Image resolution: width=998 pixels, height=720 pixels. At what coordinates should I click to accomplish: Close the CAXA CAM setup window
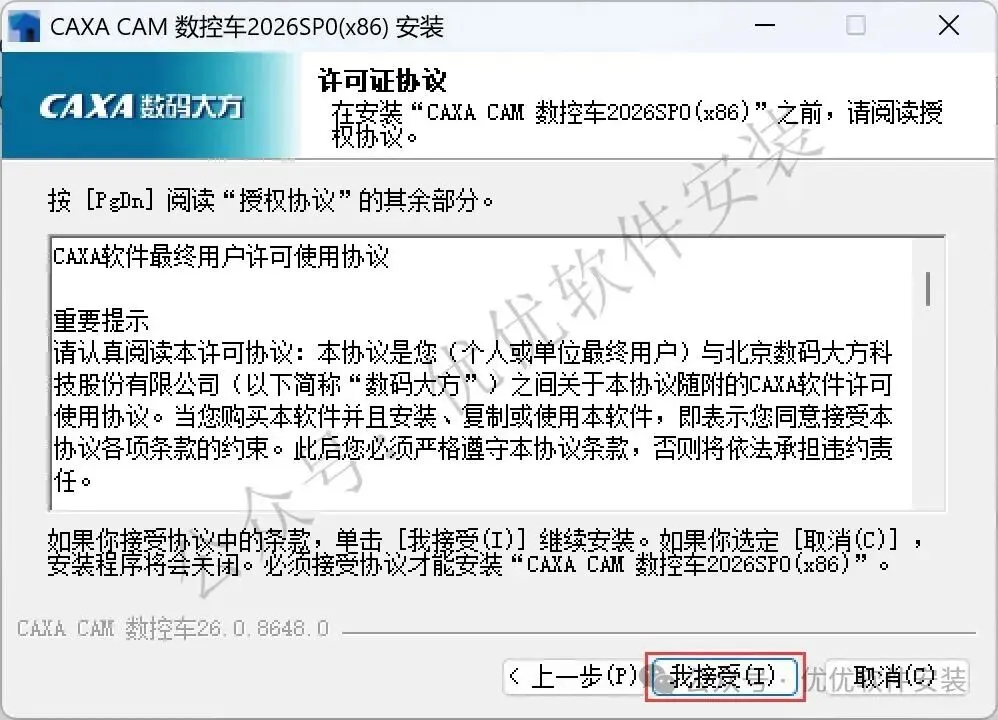[948, 26]
